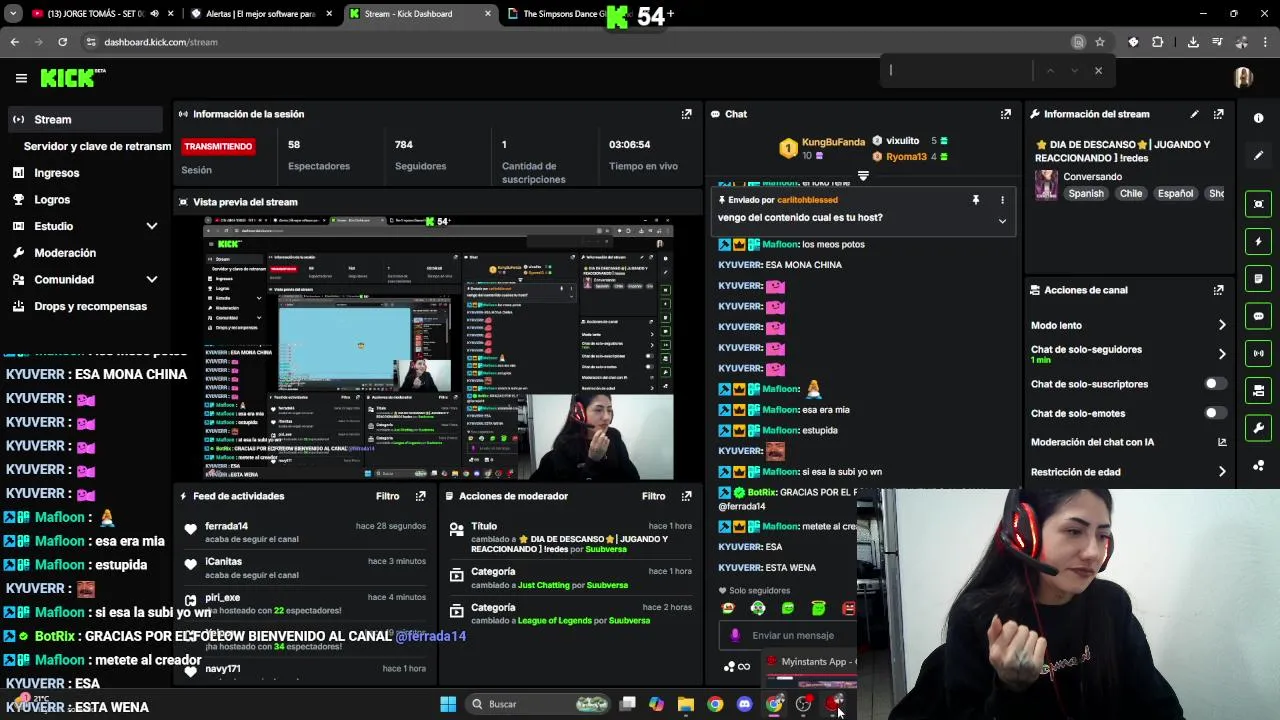1280x720 pixels.
Task: Toggle the notes panel icon in right rail
Action: 1258,278
